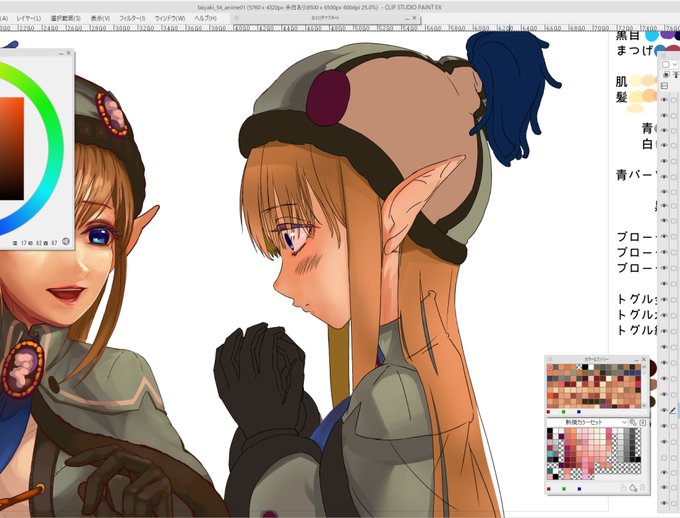Open the ウィンドウ(W) menu
The image size is (680, 518).
tap(170, 18)
